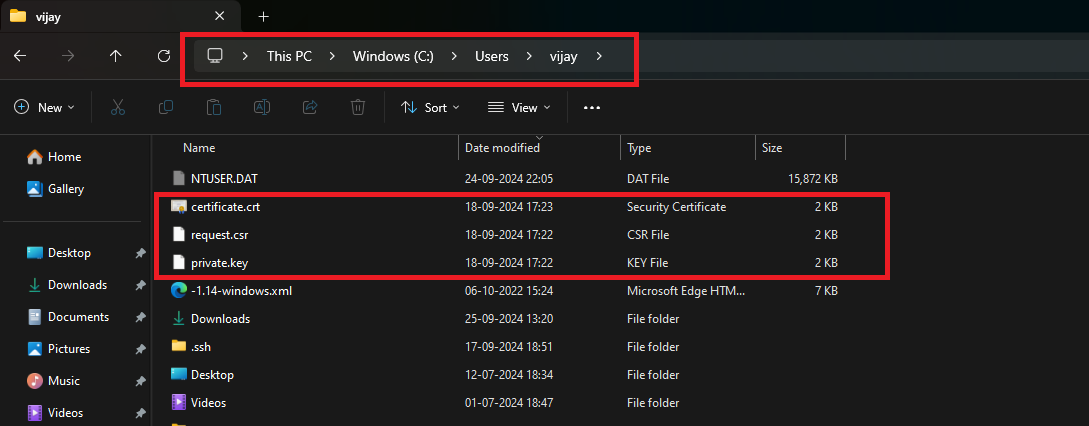1089x426 pixels.
Task: Open See more three-dots menu
Action: (x=592, y=107)
